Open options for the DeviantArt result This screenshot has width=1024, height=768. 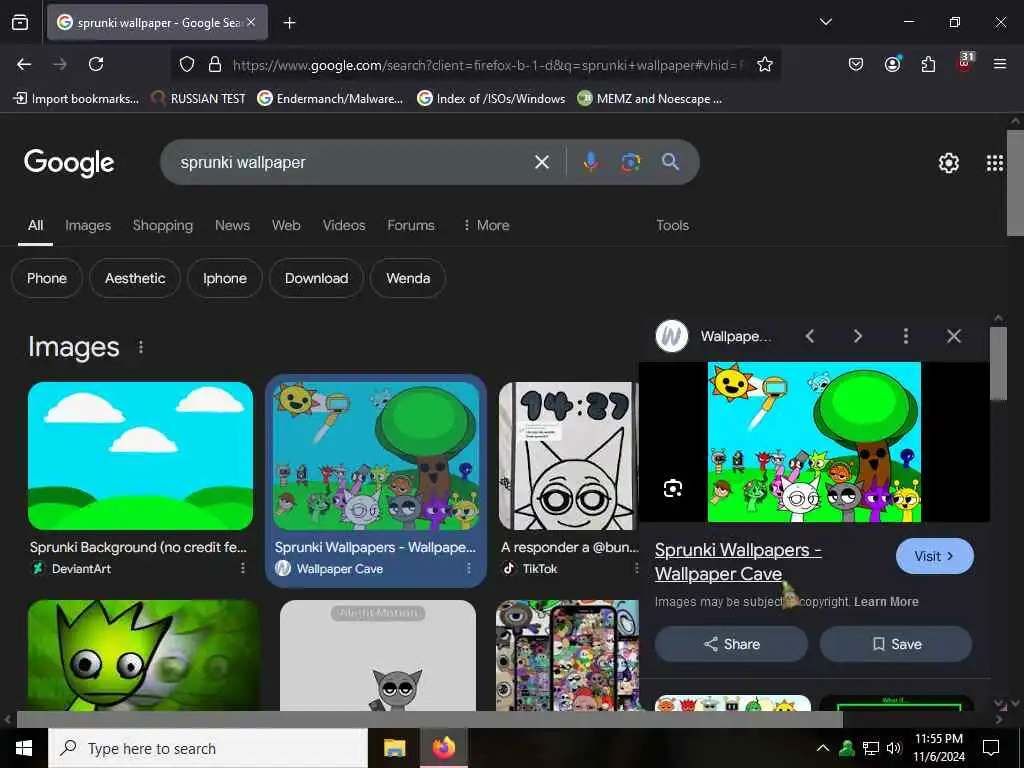pos(242,568)
